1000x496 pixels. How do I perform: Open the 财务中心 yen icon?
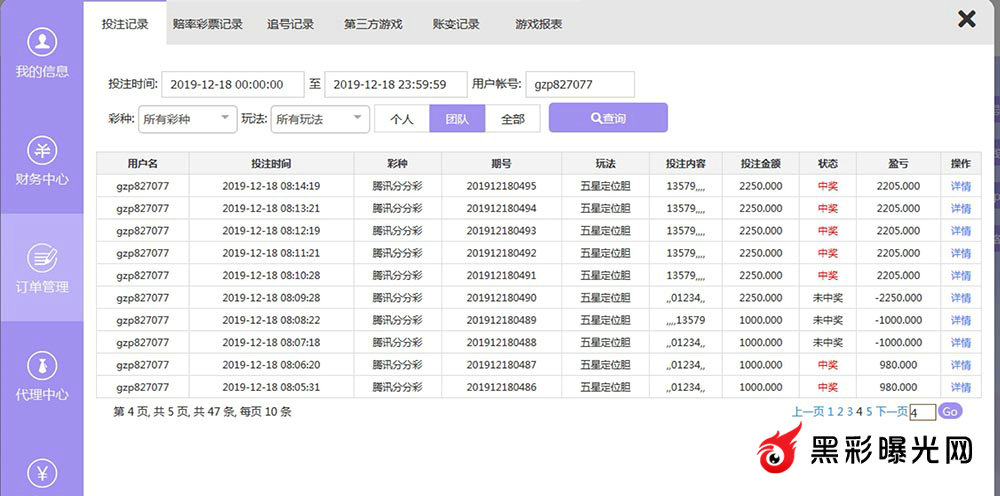(x=41, y=151)
